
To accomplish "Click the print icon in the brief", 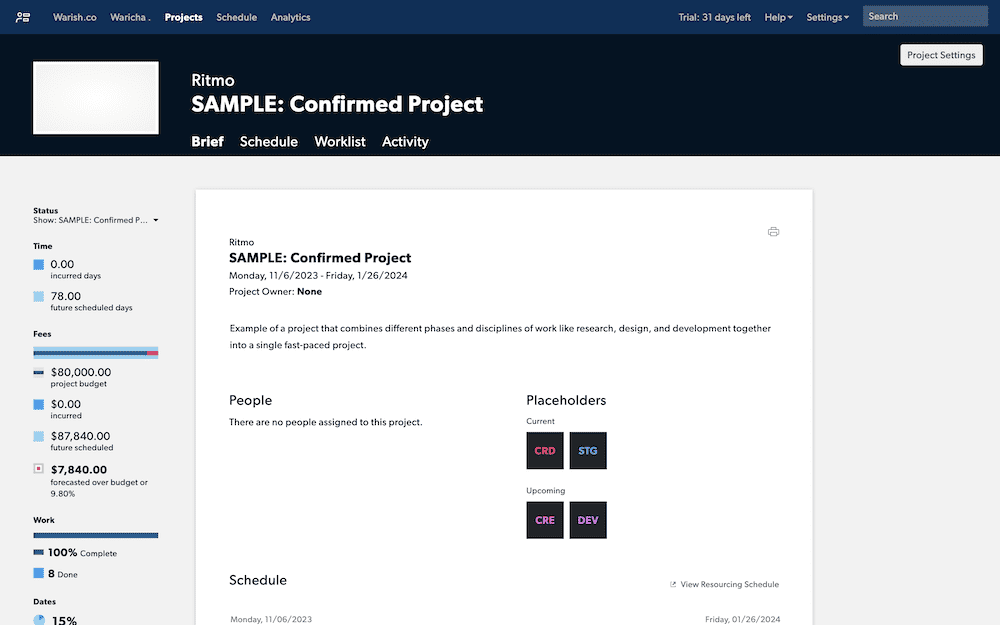I will pyautogui.click(x=773, y=232).
